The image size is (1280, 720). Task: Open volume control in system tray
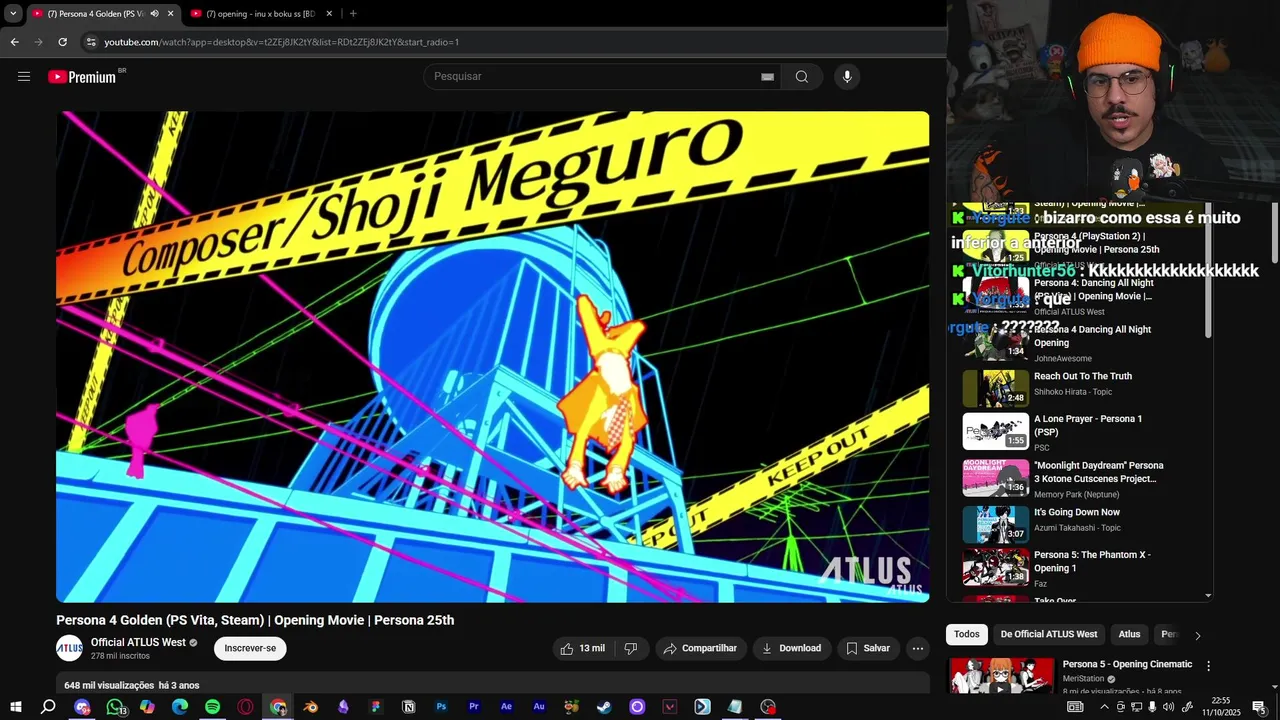pyautogui.click(x=1168, y=707)
